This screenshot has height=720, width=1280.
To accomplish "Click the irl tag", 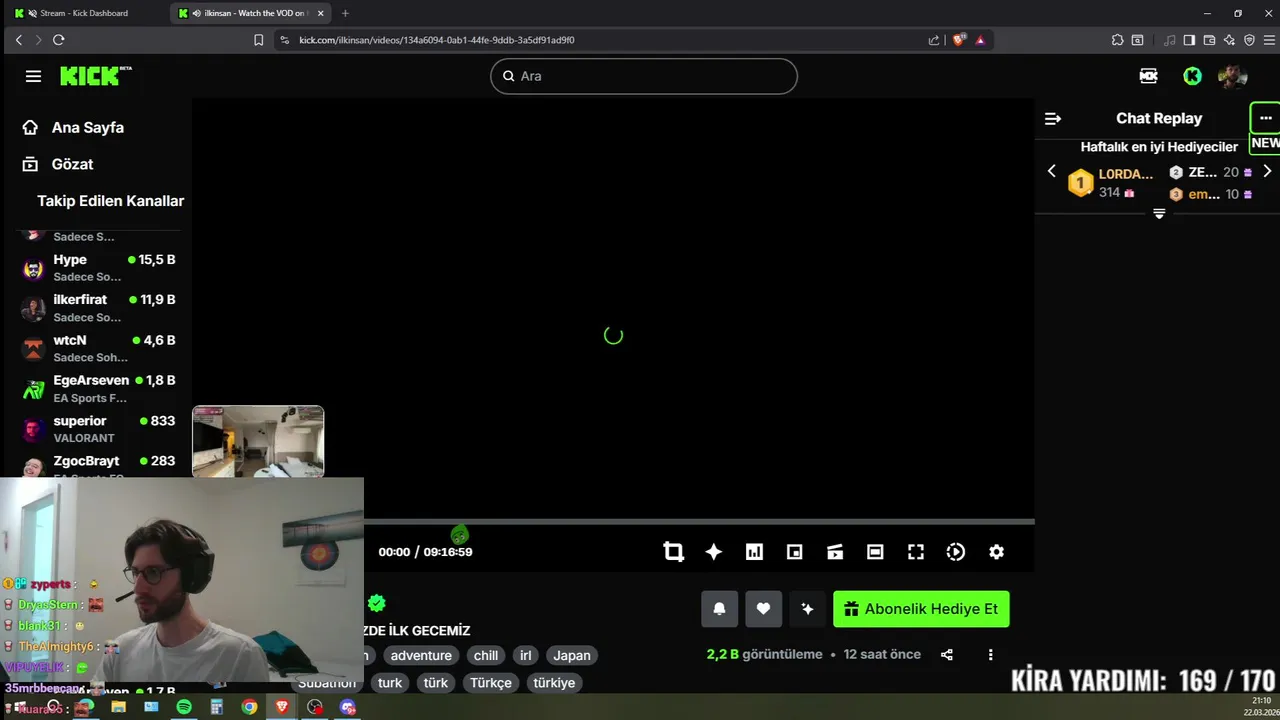I will coord(526,656).
